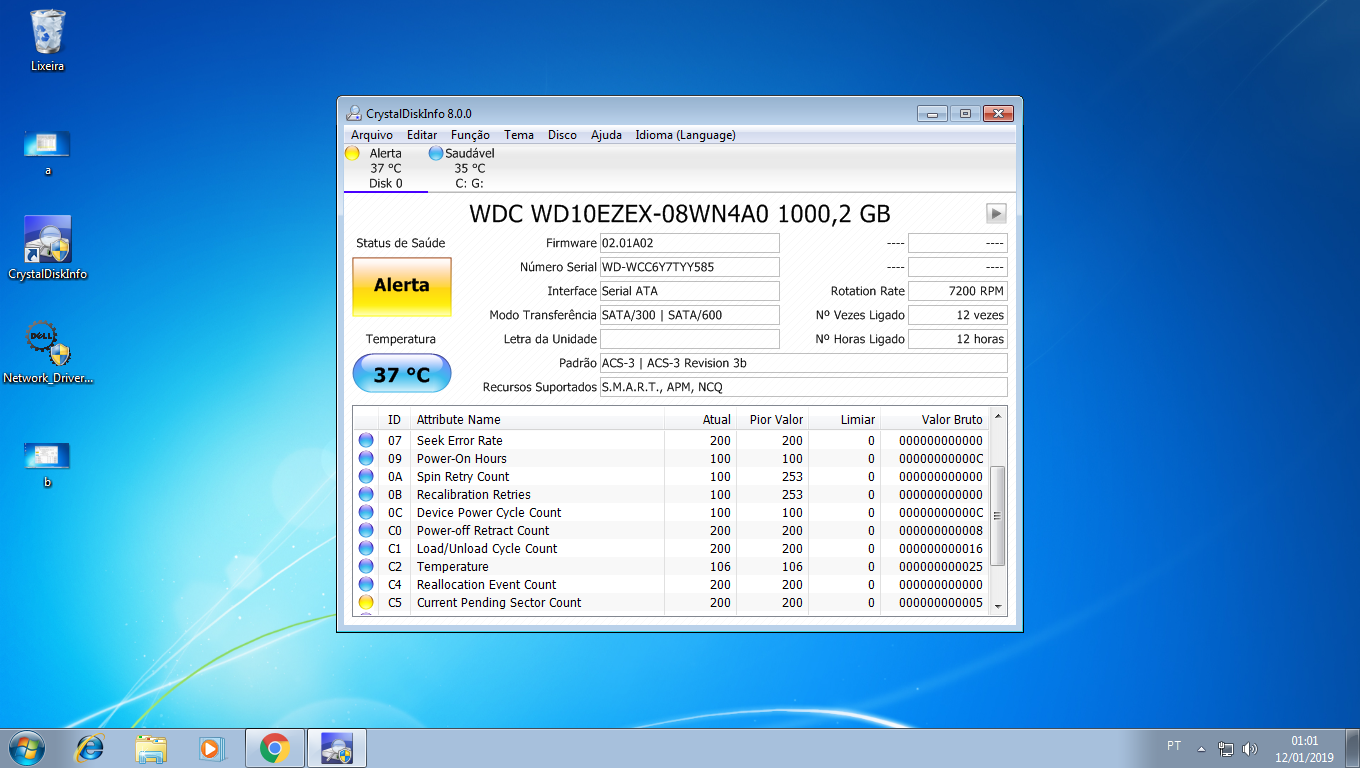Open the Função menu
The image size is (1360, 768).
[x=470, y=135]
